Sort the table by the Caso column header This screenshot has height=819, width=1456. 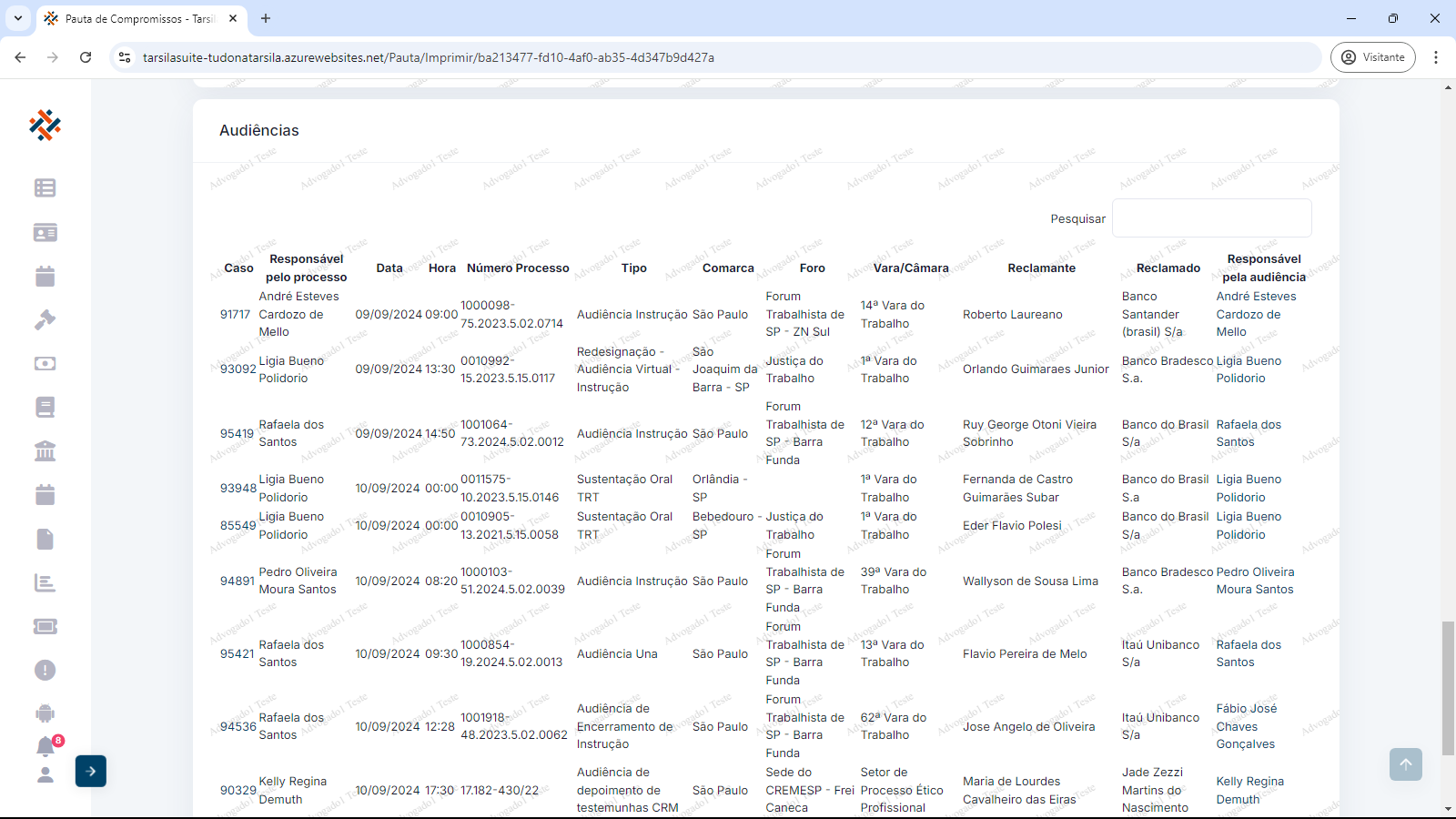[x=238, y=268]
